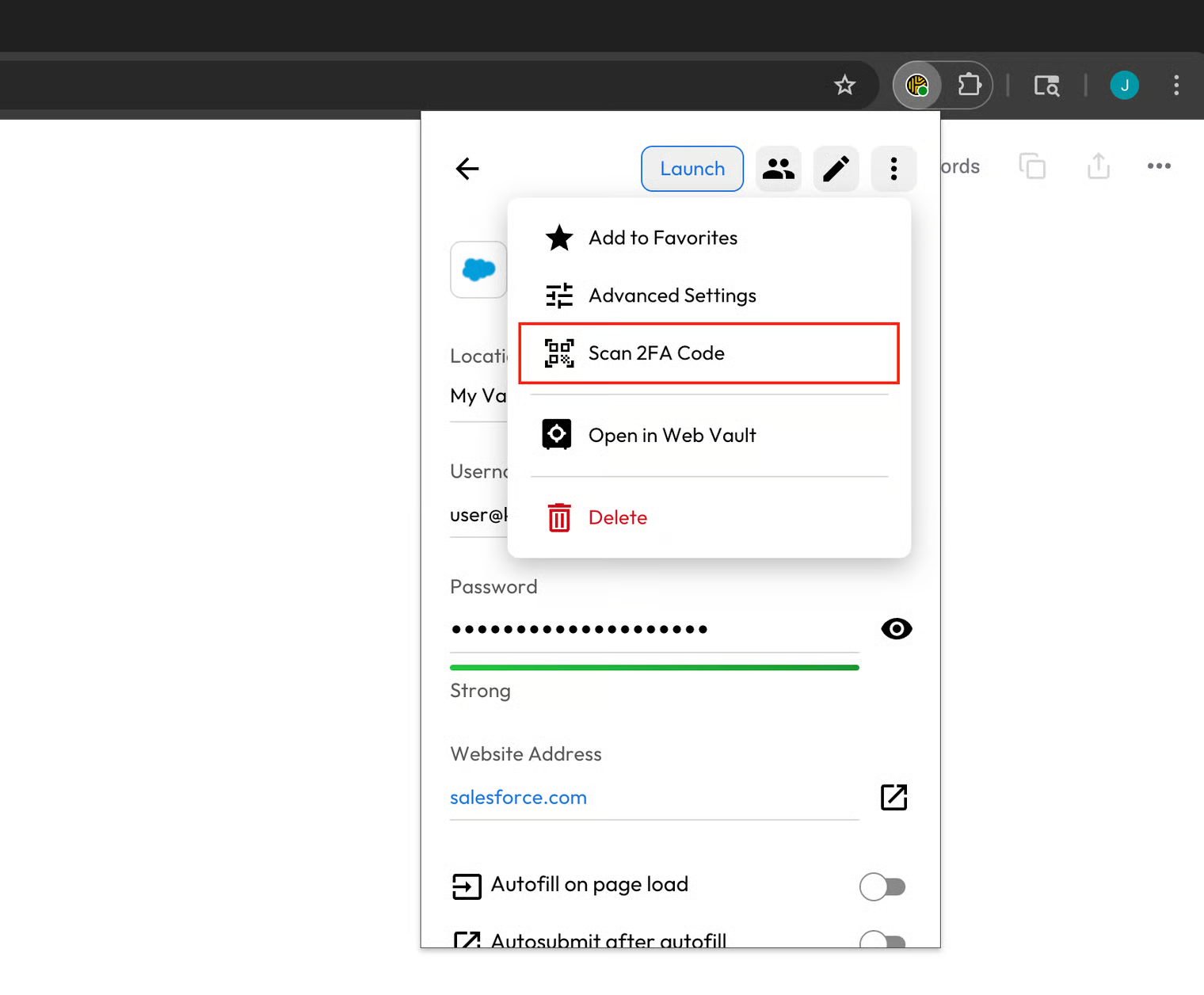1204x995 pixels.
Task: Expand the page's horizontal ellipsis menu
Action: click(x=1158, y=166)
